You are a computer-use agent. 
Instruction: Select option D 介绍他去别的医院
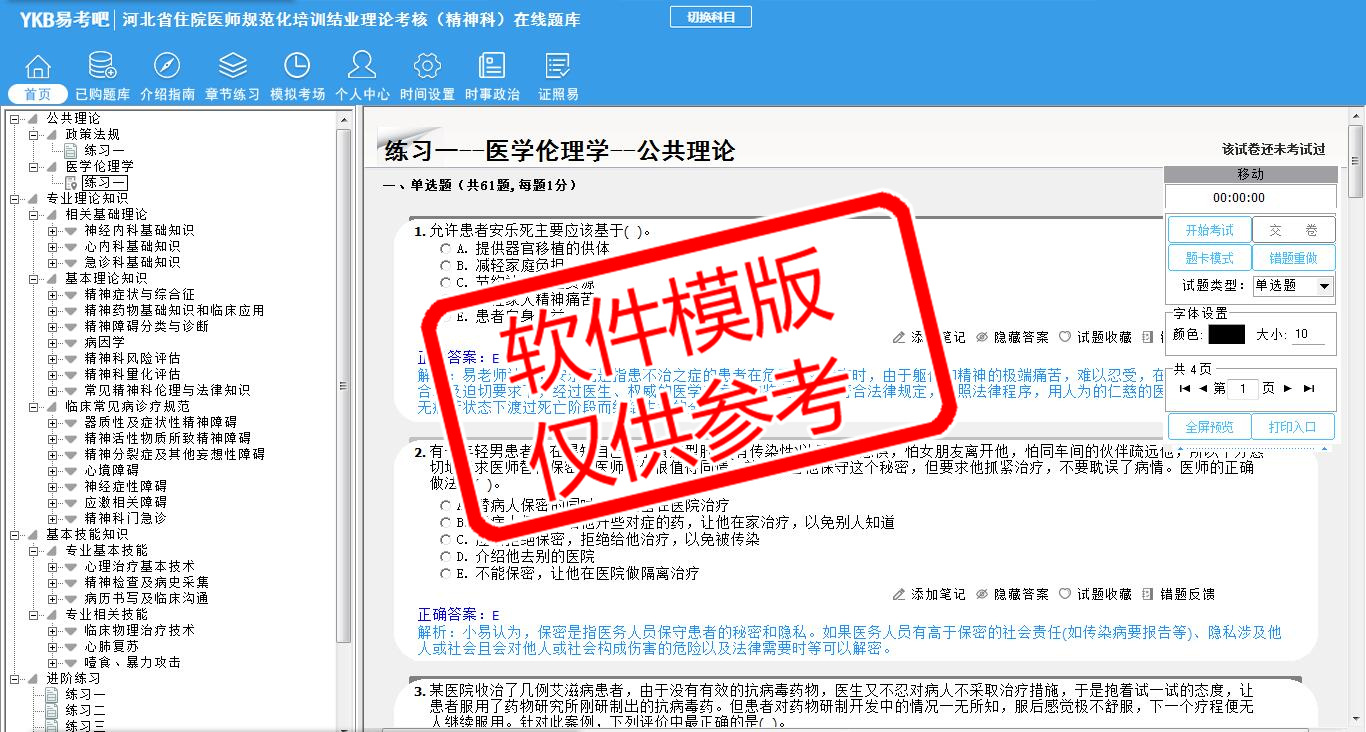(446, 557)
